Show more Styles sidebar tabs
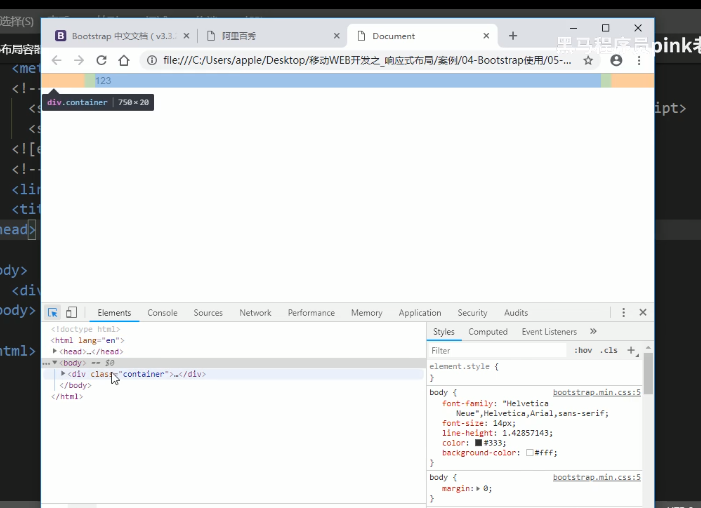The image size is (701, 508). [593, 331]
